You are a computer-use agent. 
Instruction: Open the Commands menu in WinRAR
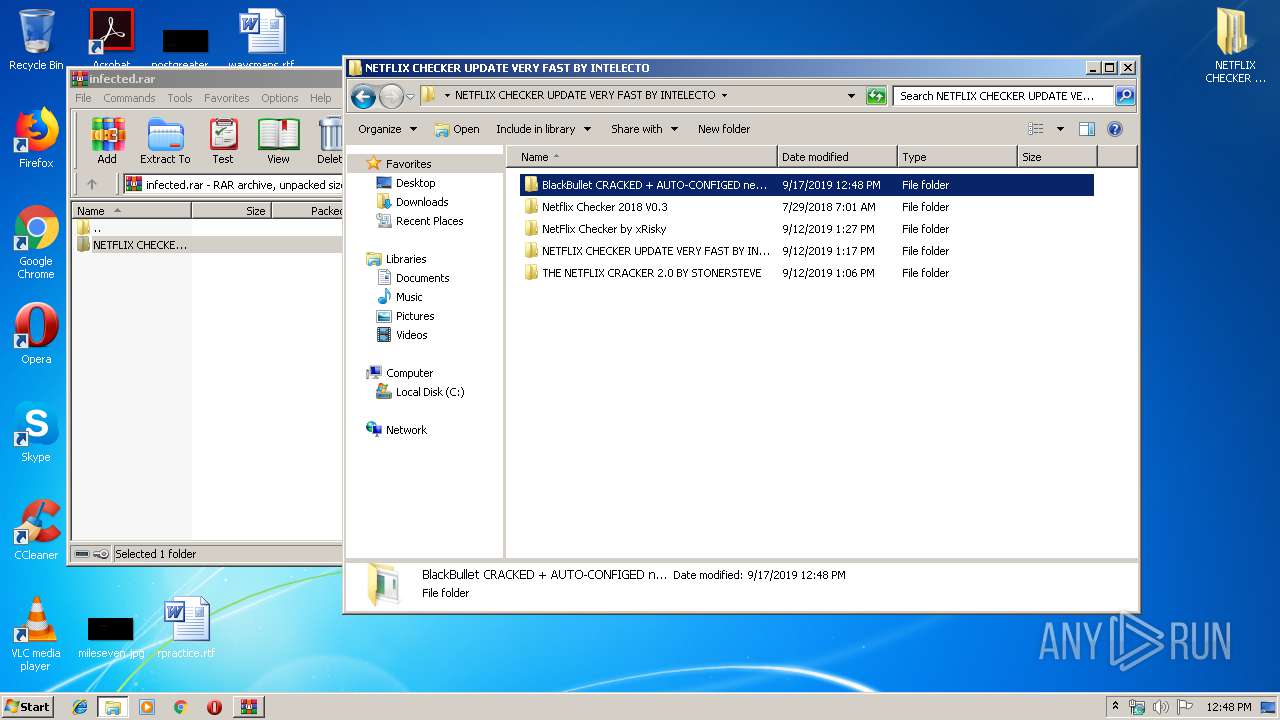click(x=129, y=98)
